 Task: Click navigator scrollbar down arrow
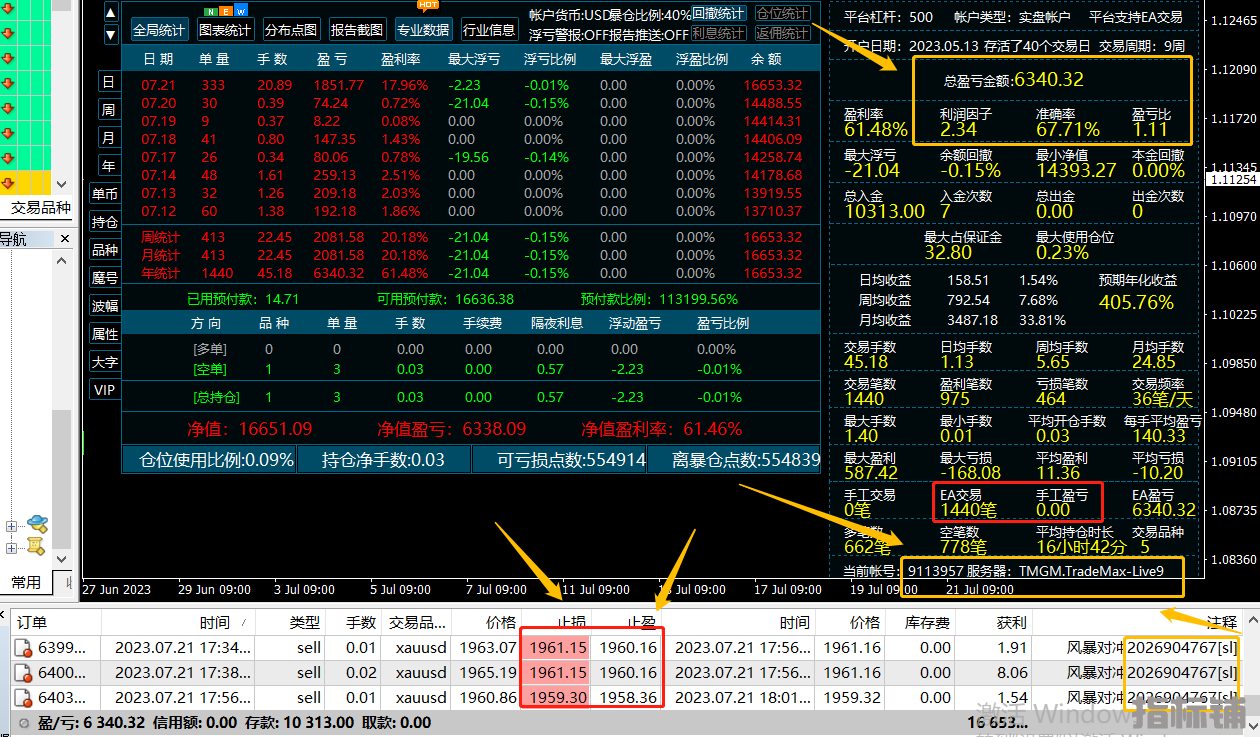(x=62, y=559)
